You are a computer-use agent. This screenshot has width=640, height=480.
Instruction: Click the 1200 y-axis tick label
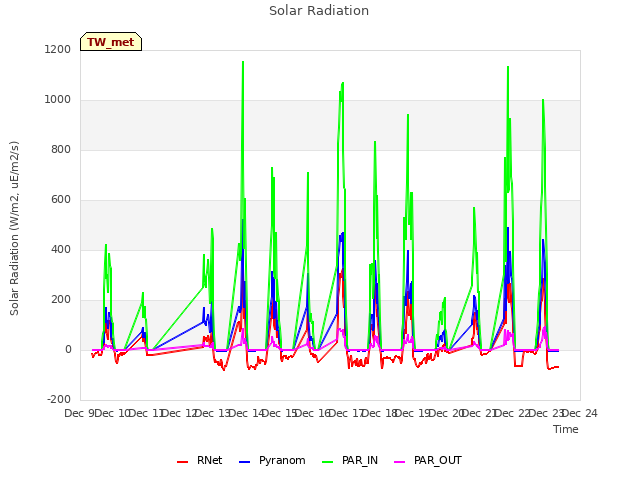click(x=58, y=50)
